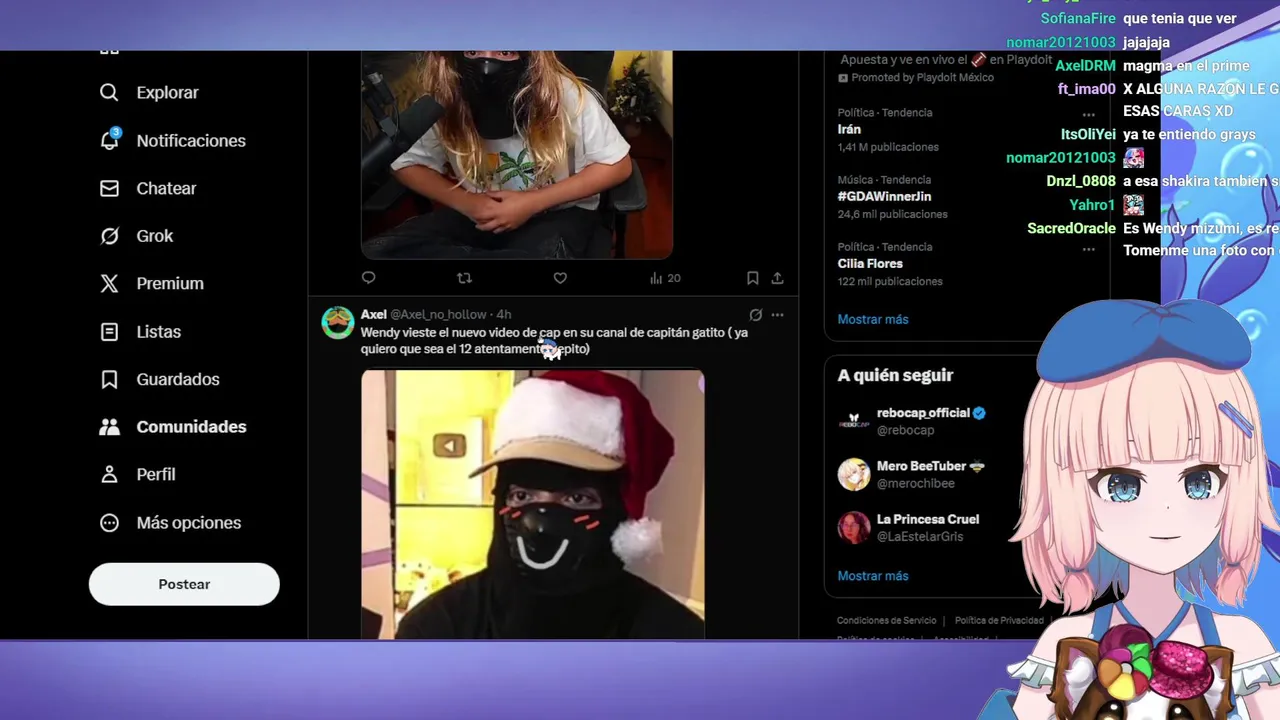Click the Postear button

pos(184,584)
